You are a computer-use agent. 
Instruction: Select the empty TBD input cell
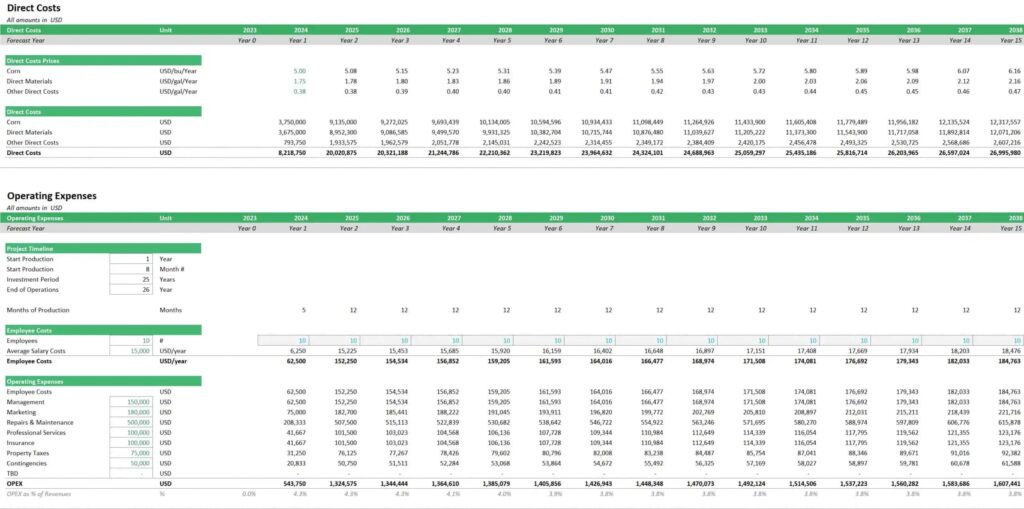[131, 473]
